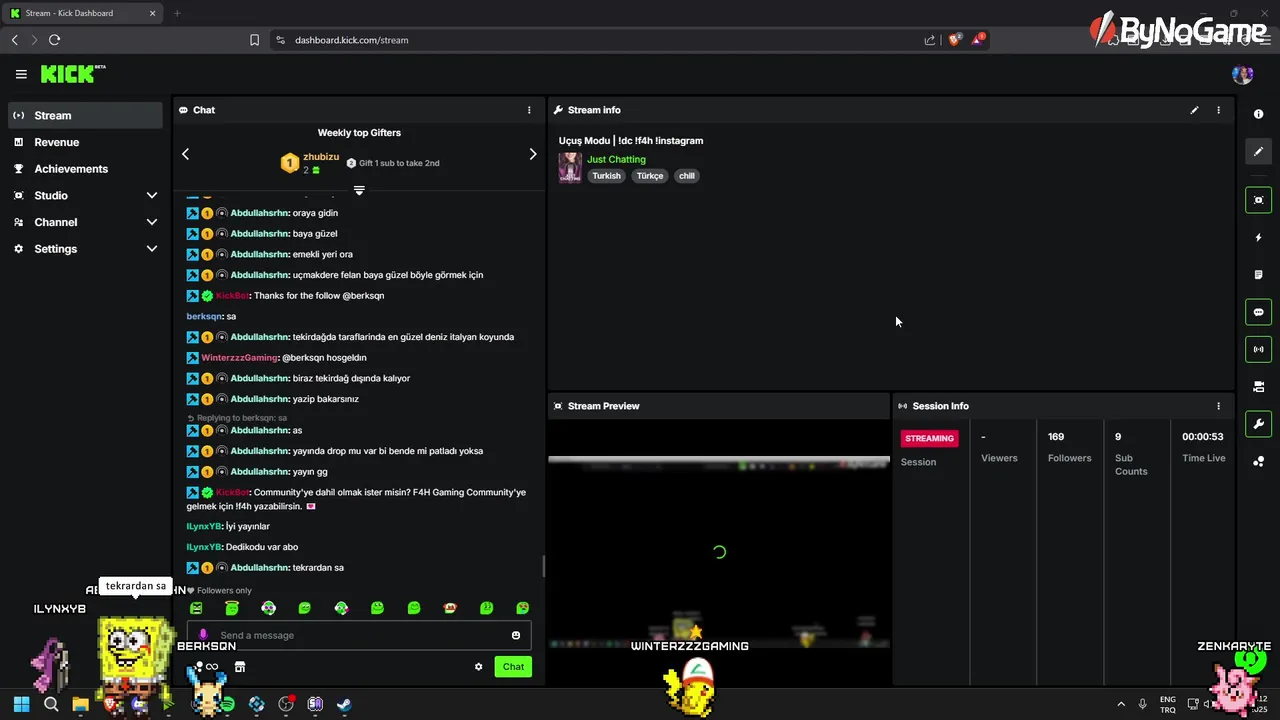Bookmark this page icon
Screen dimensions: 1280x720
click(x=254, y=40)
